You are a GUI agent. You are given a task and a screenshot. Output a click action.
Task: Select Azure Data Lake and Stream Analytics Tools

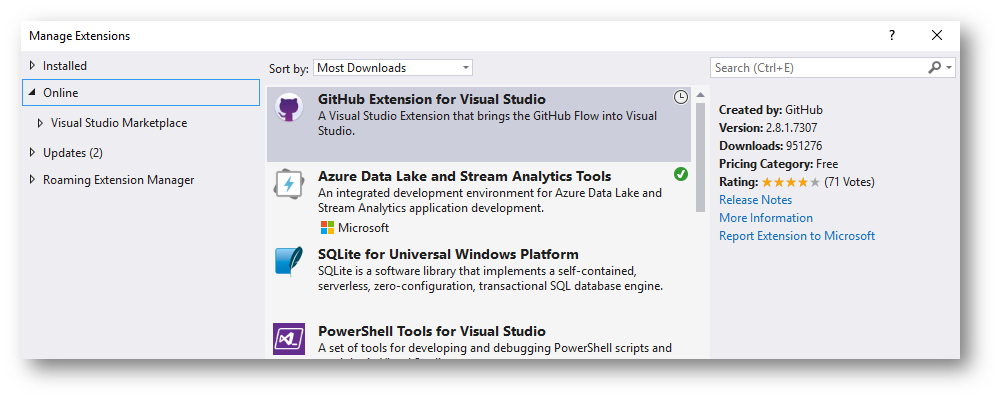[465, 176]
